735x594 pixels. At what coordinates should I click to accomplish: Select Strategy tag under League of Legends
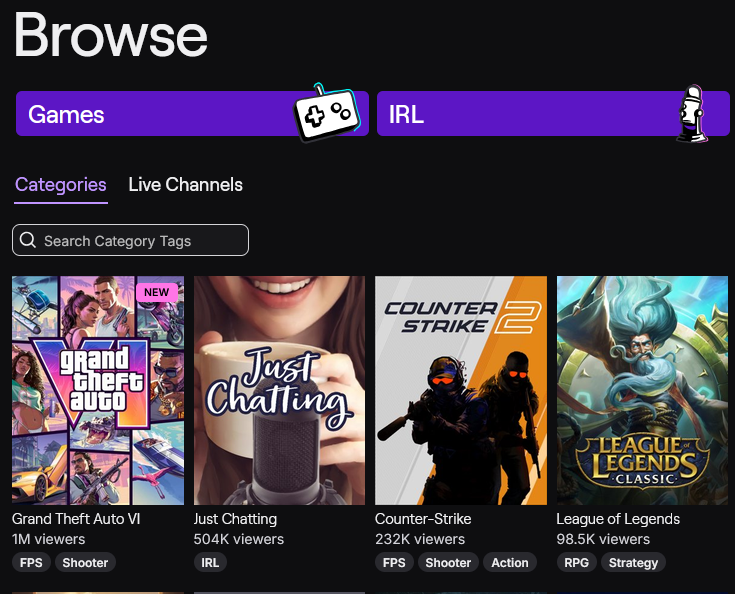(633, 563)
